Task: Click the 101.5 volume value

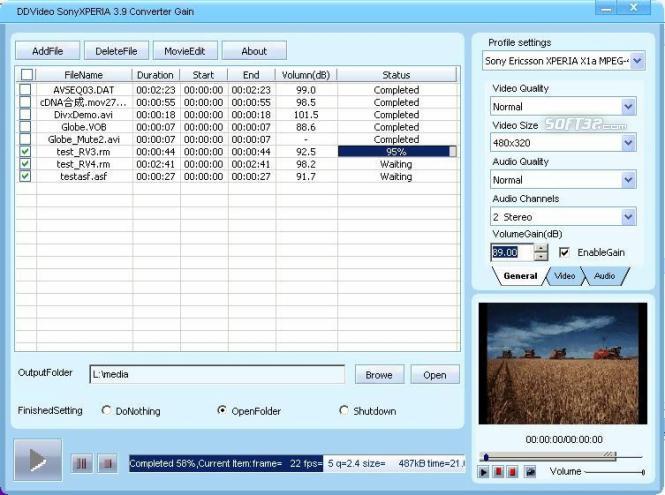Action: 306,115
